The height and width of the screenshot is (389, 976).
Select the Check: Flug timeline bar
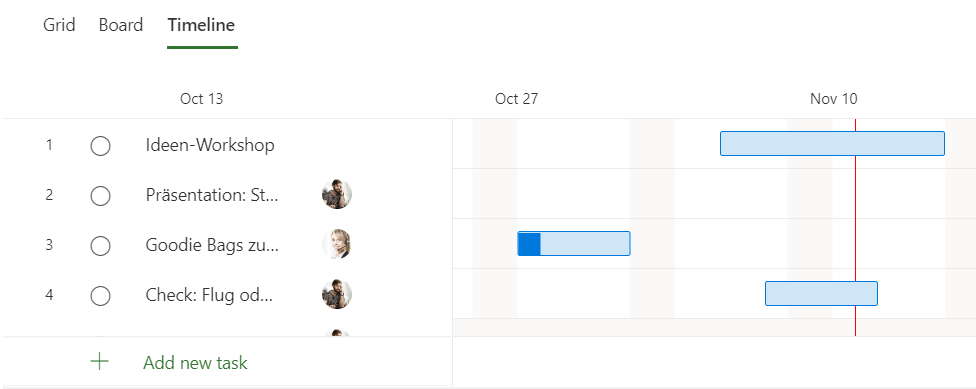[821, 293]
